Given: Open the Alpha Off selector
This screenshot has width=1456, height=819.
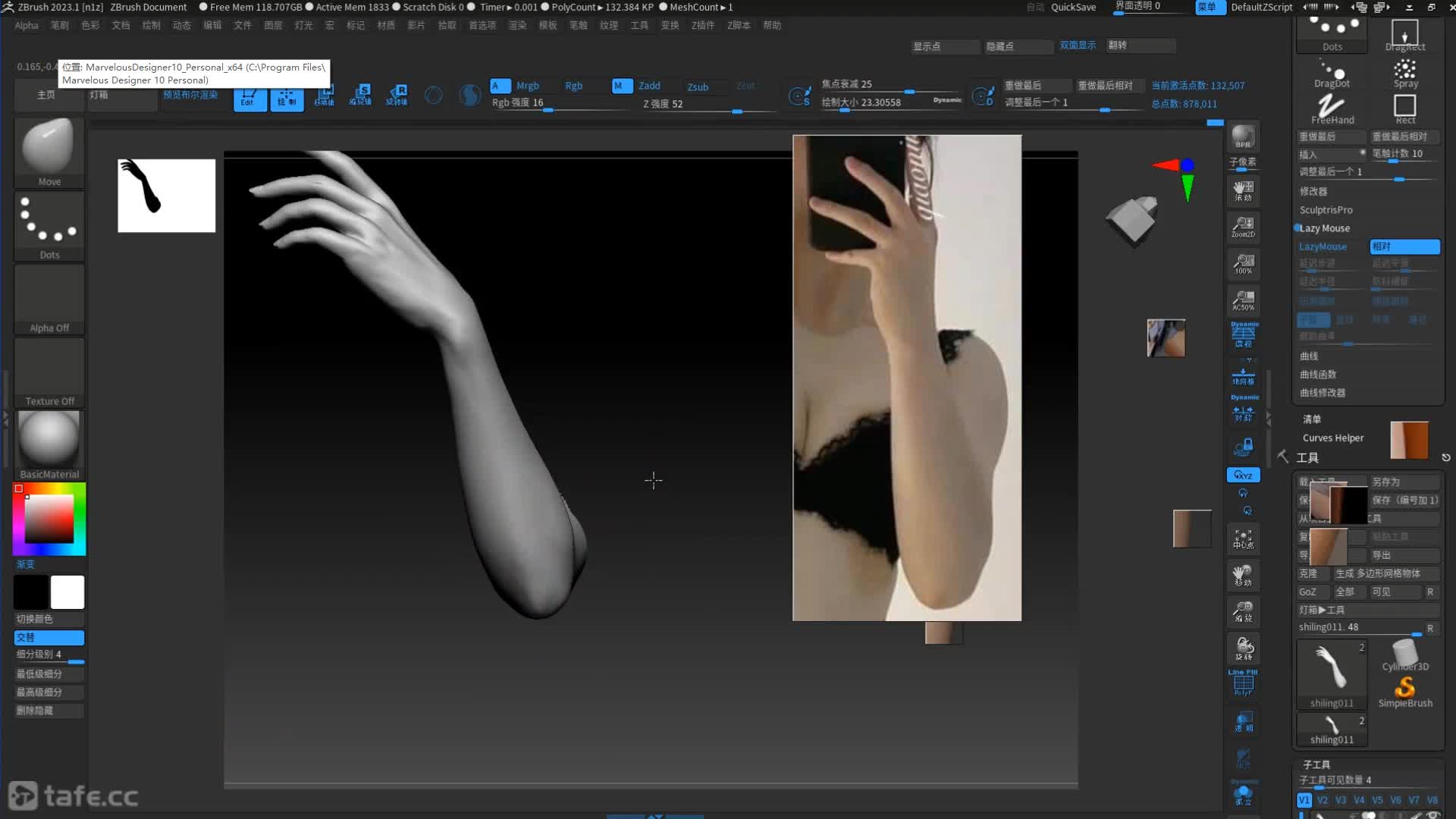Looking at the screenshot, I should click(49, 299).
